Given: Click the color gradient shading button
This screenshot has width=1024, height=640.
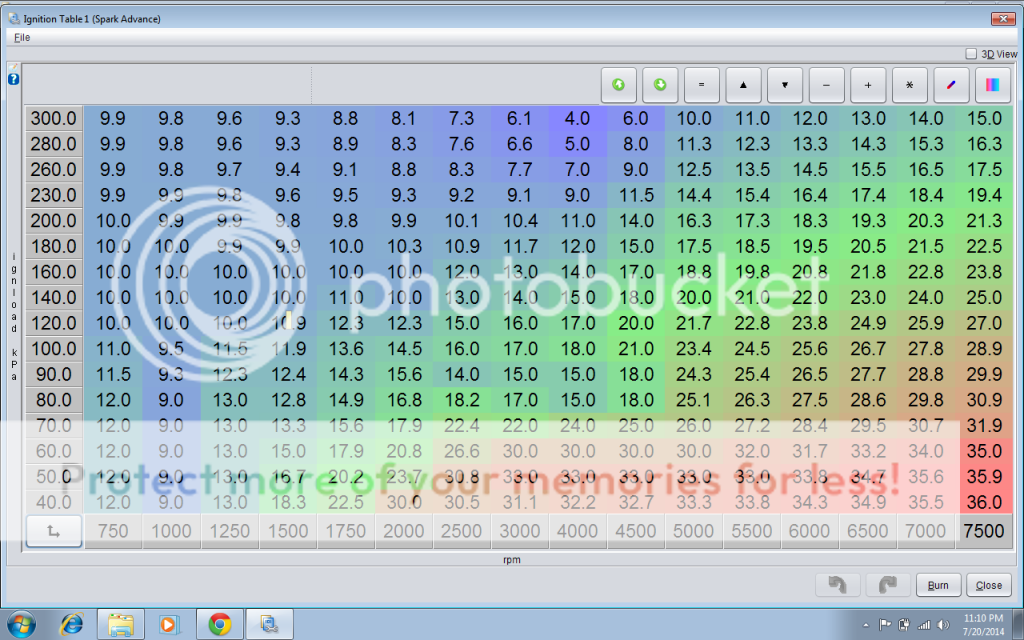Looking at the screenshot, I should tap(992, 85).
